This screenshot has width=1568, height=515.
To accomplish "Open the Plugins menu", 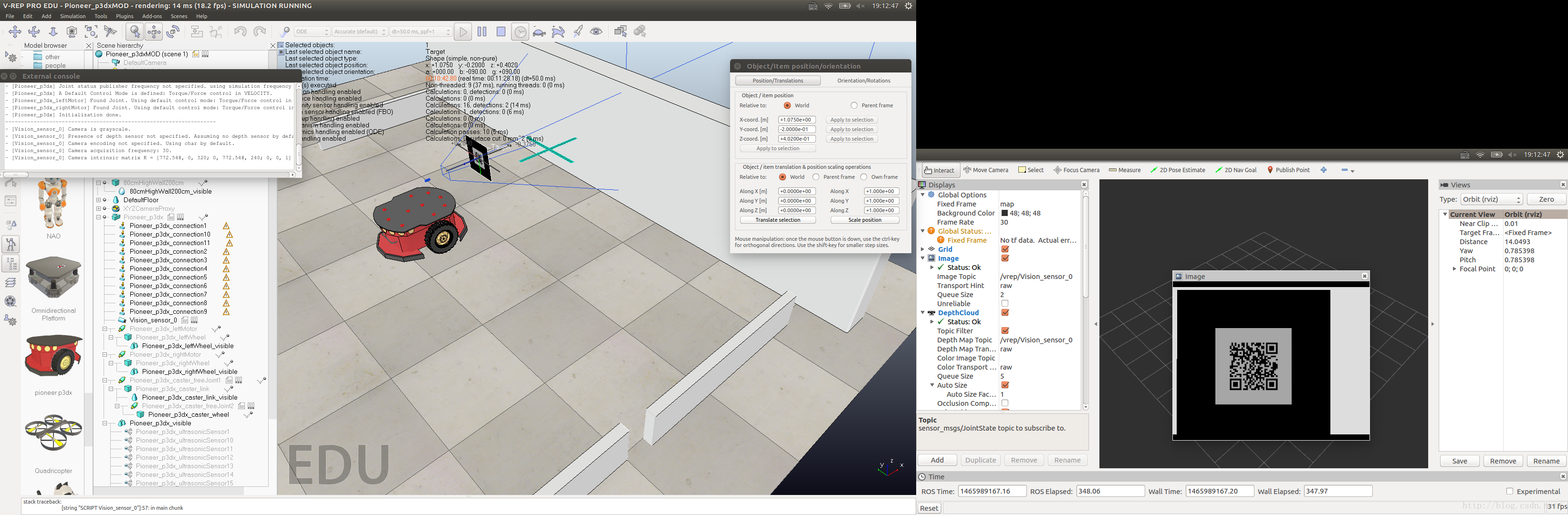I will click(x=124, y=16).
